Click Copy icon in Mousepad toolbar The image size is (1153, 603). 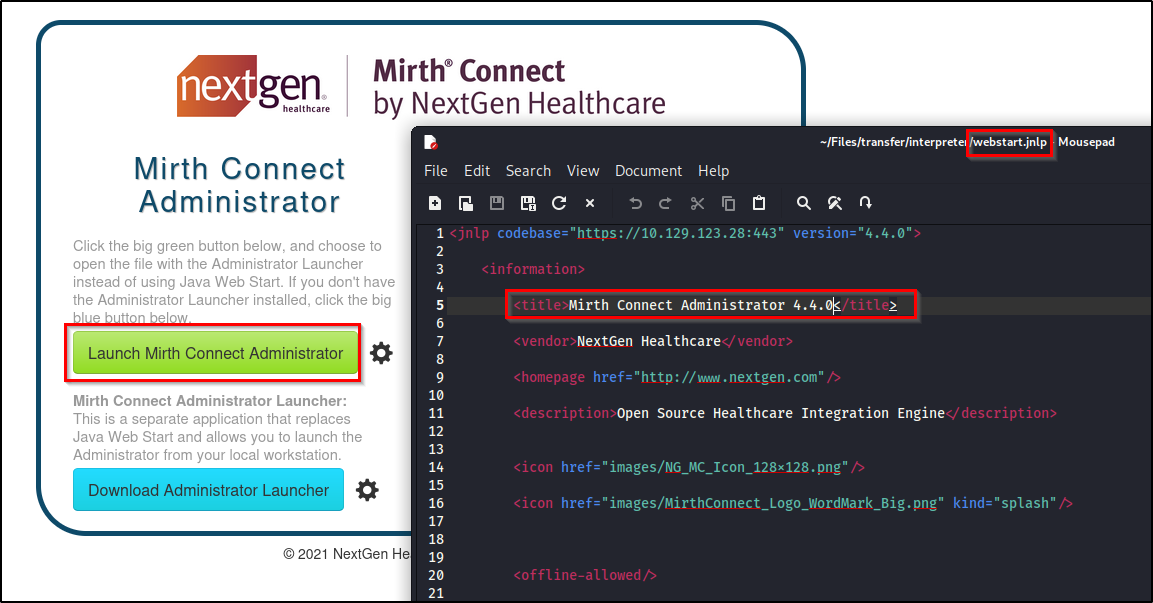pos(728,203)
